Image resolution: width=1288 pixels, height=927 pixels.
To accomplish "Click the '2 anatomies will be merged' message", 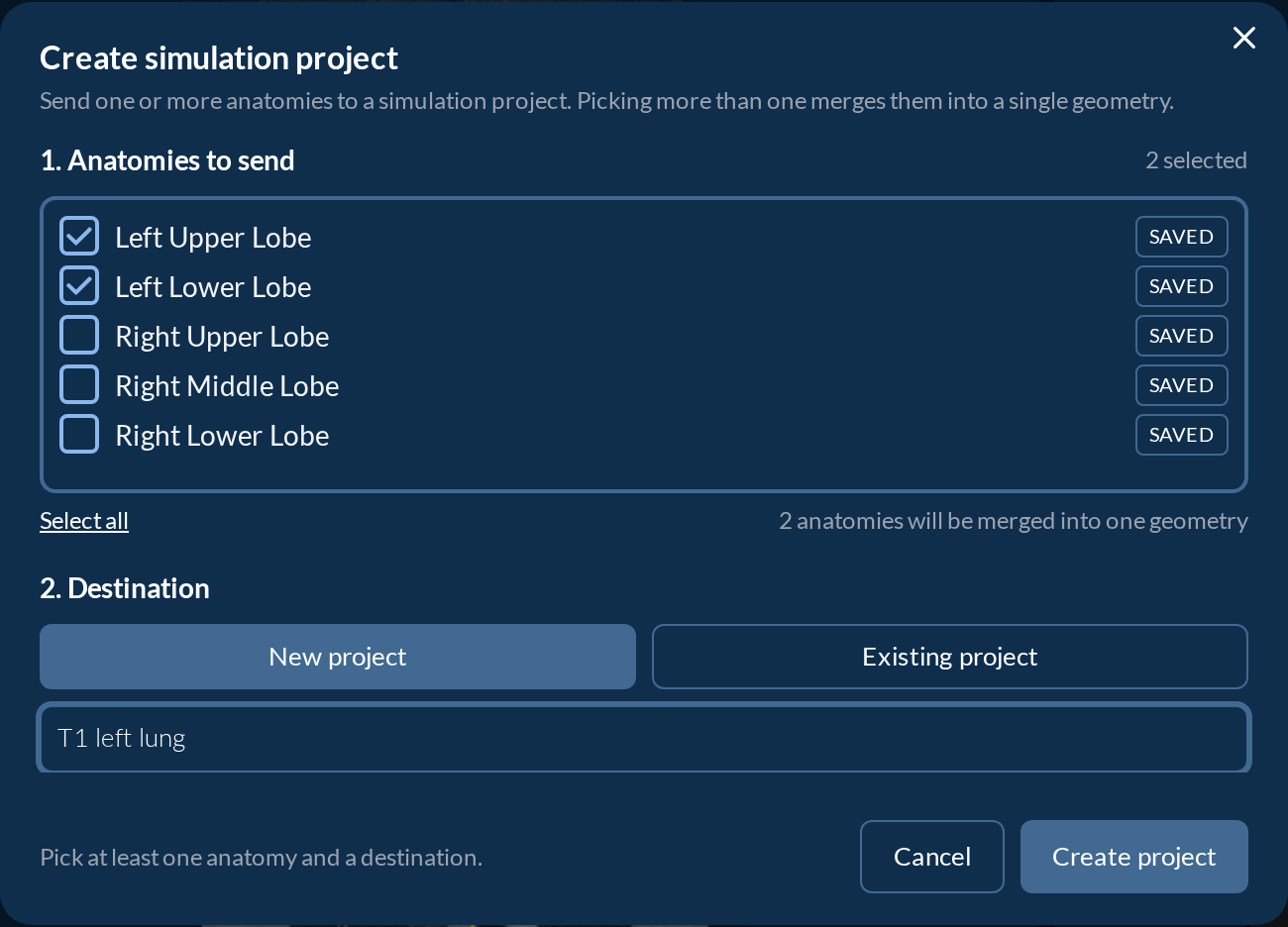I will 1014,521.
